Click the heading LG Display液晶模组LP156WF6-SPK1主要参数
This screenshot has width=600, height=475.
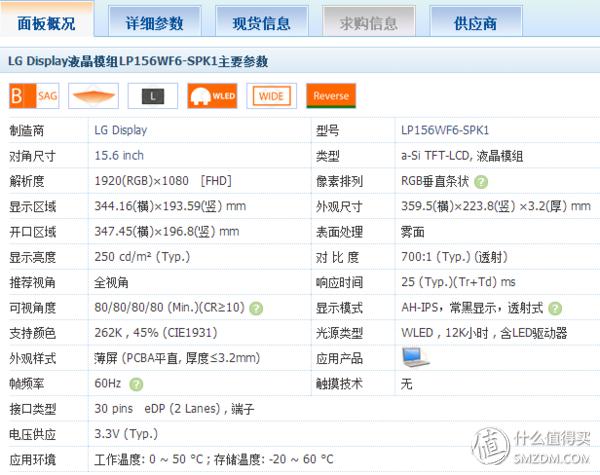[138, 61]
